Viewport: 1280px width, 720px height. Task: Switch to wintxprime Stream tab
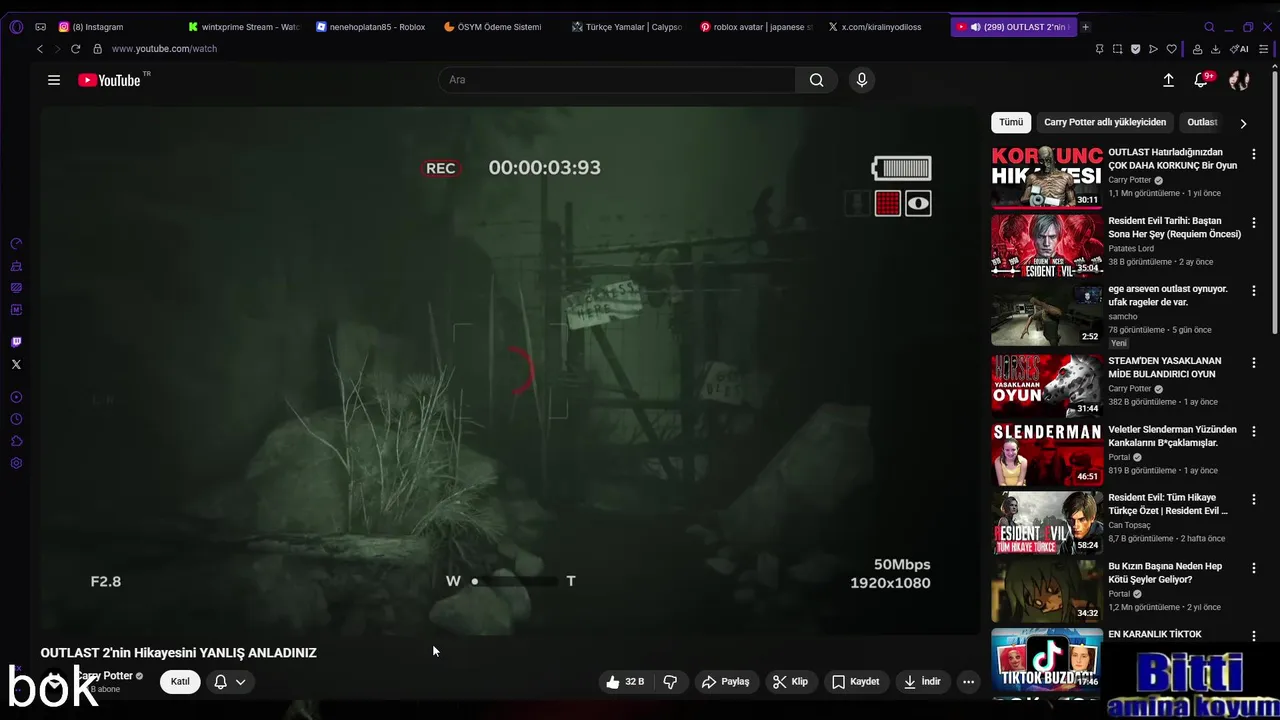coord(243,27)
